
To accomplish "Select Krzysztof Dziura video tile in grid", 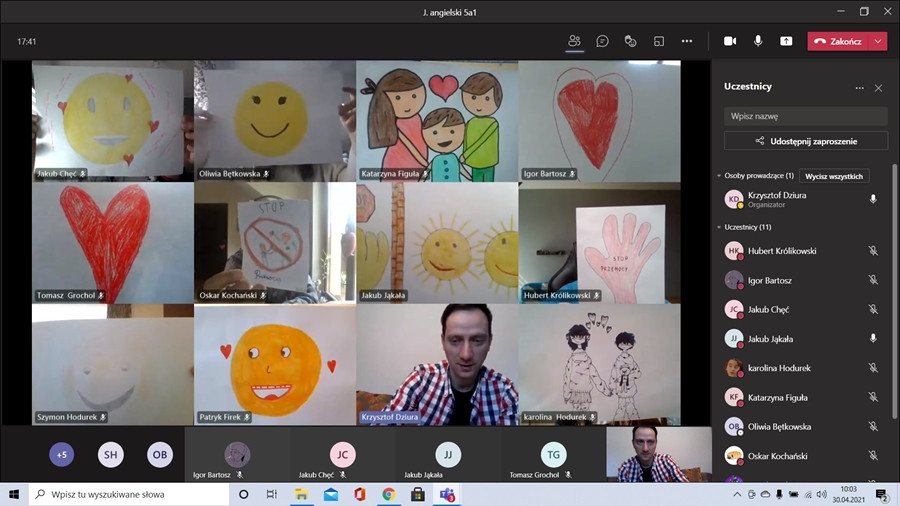I will pyautogui.click(x=437, y=364).
